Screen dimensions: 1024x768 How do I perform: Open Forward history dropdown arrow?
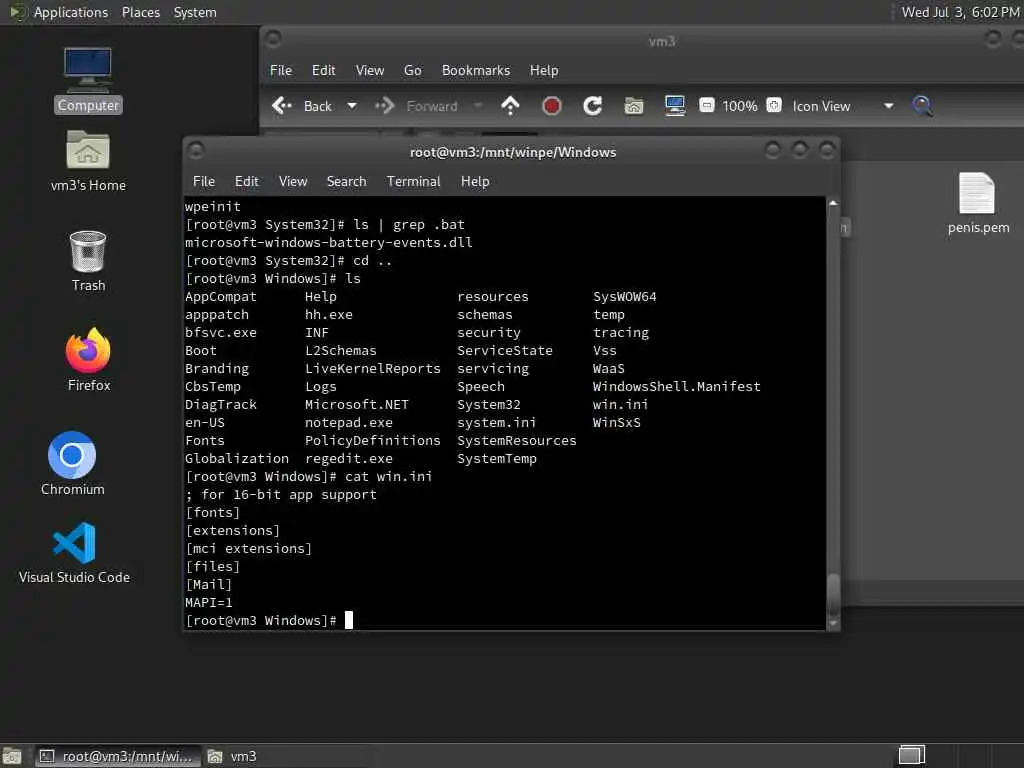click(477, 105)
